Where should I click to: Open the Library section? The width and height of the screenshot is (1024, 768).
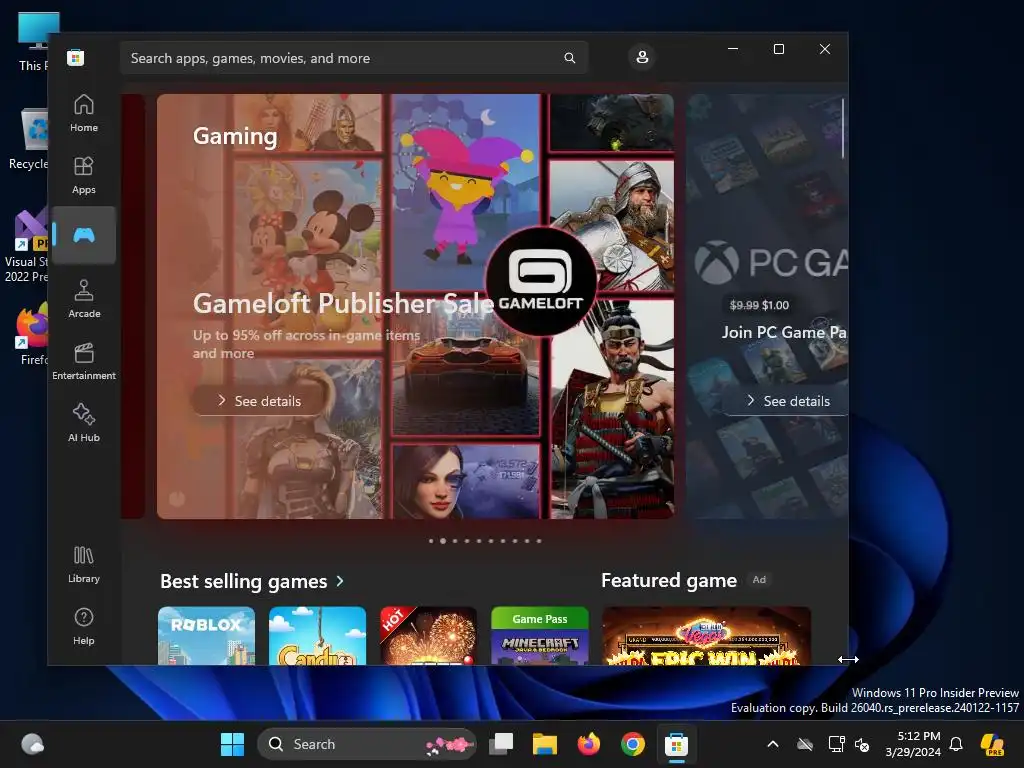pyautogui.click(x=84, y=564)
